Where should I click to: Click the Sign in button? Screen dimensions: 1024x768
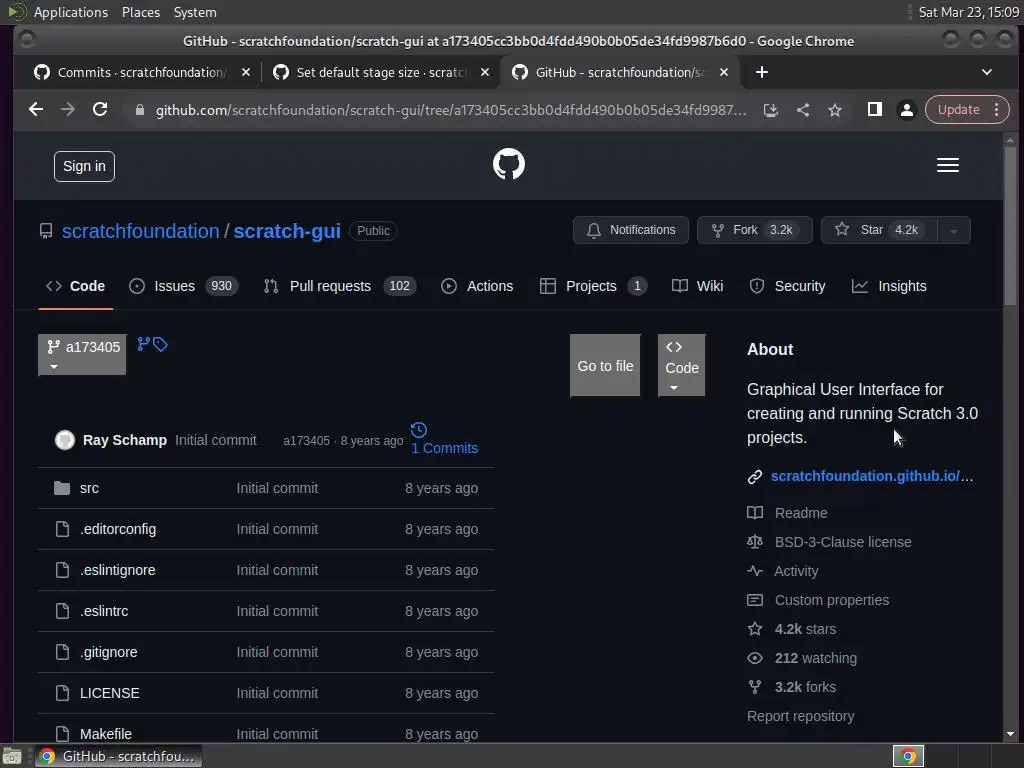[84, 167]
